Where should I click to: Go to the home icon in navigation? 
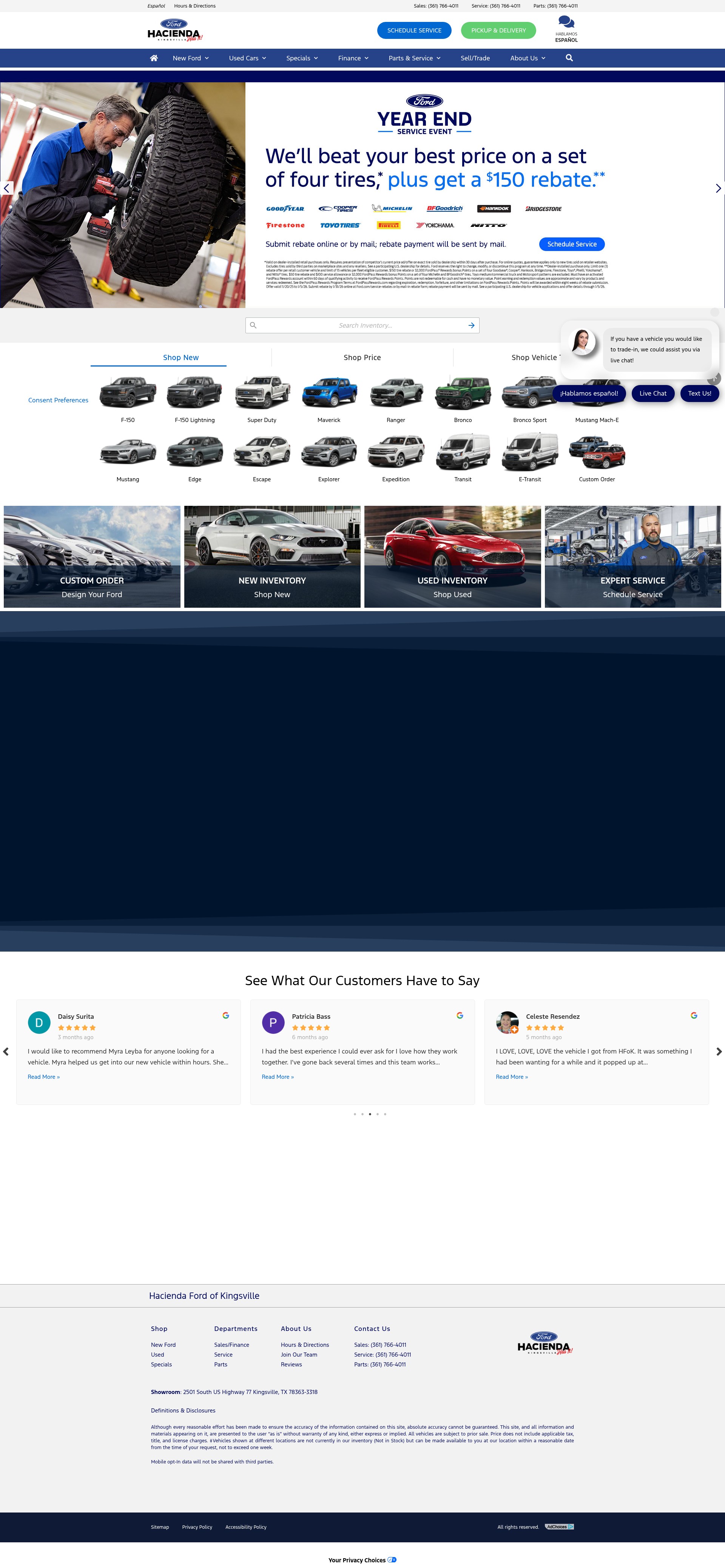154,58
